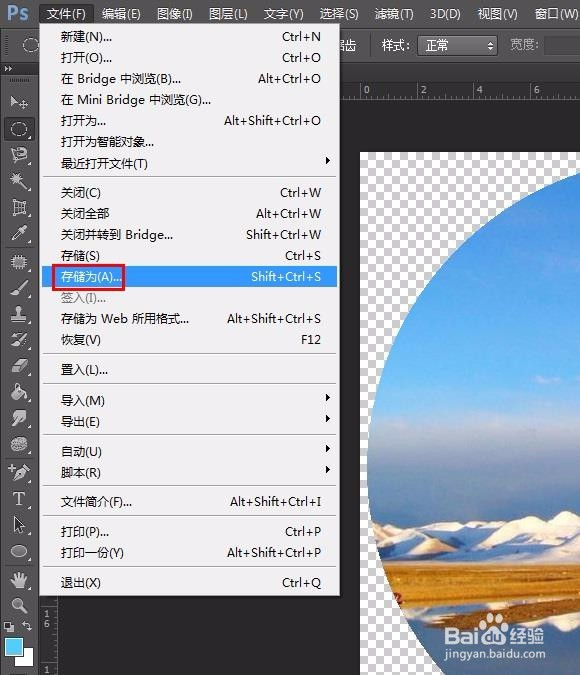
Task: Choose 关闭并转到 Bridge... item
Action: pyautogui.click(x=189, y=235)
